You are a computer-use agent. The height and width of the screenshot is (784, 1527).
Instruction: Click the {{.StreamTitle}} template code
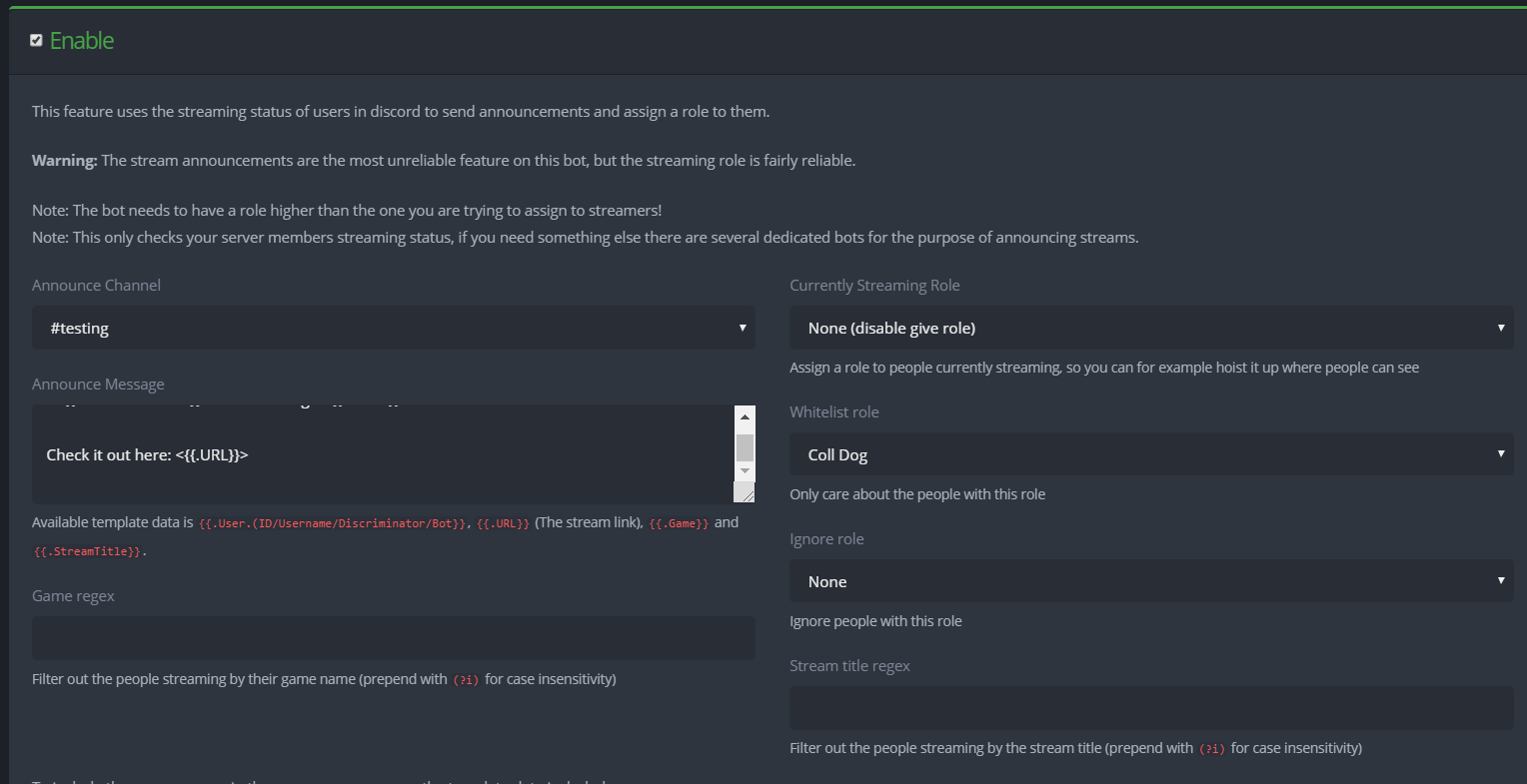pyautogui.click(x=88, y=551)
